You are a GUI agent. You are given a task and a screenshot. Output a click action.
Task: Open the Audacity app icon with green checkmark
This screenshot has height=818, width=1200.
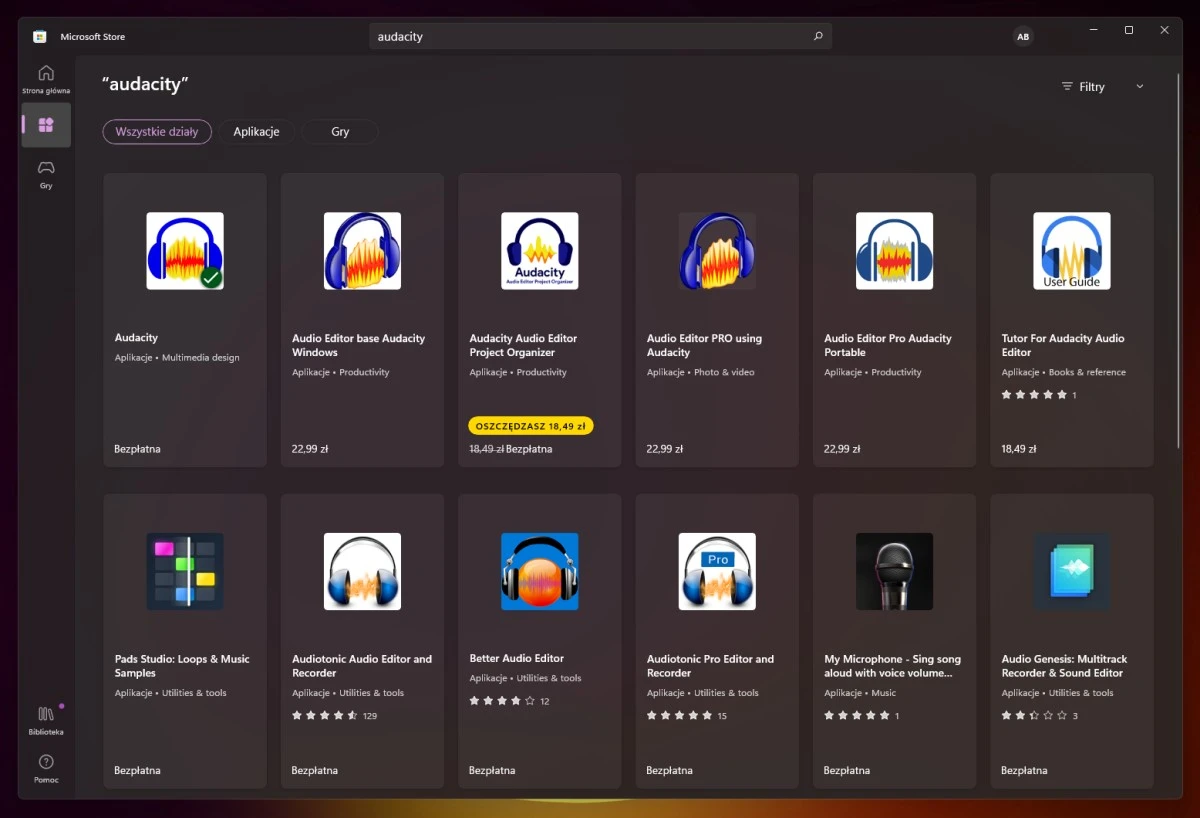pos(185,251)
